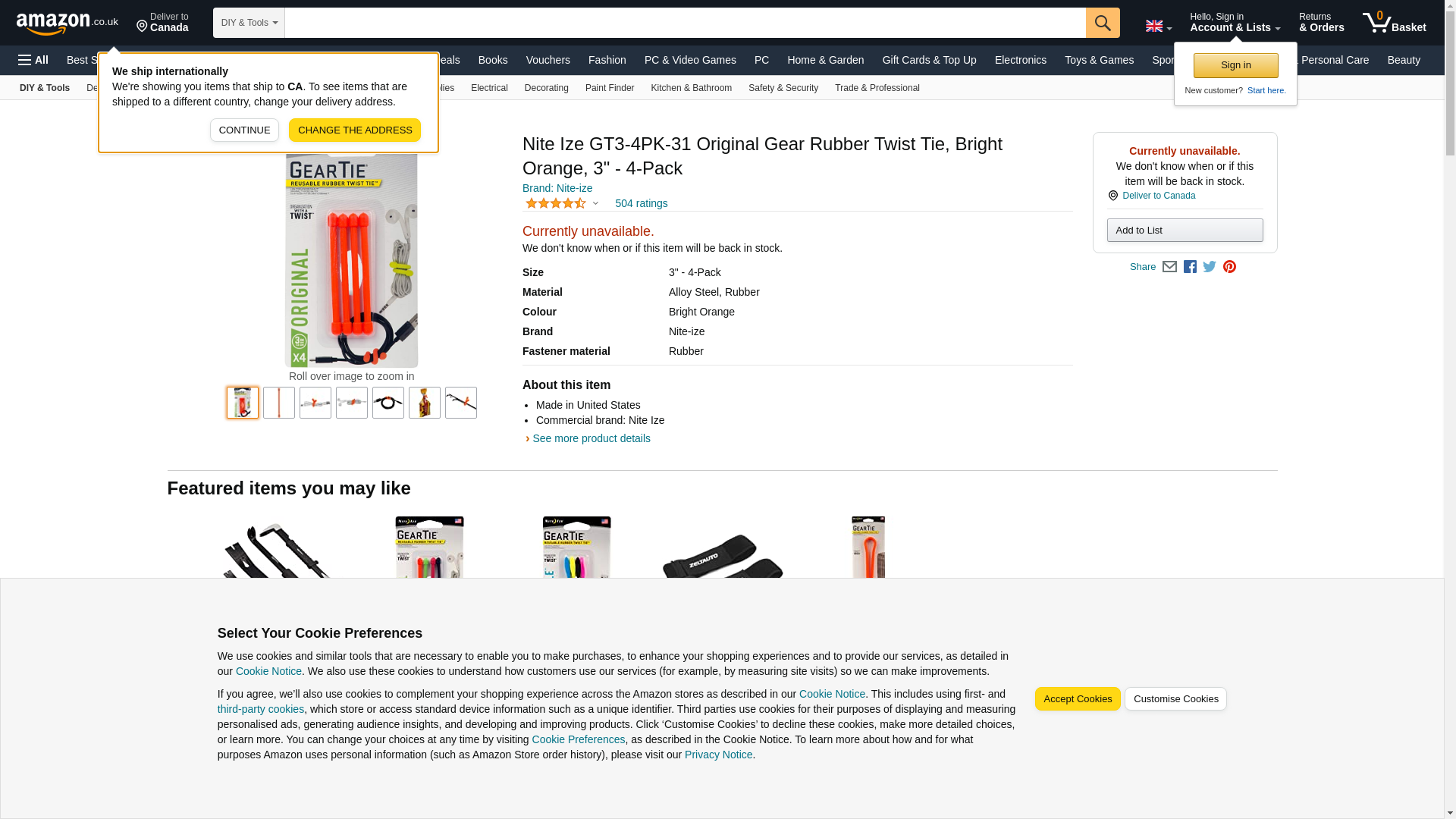Click into the search input field
The height and width of the screenshot is (819, 1456).
[685, 23]
